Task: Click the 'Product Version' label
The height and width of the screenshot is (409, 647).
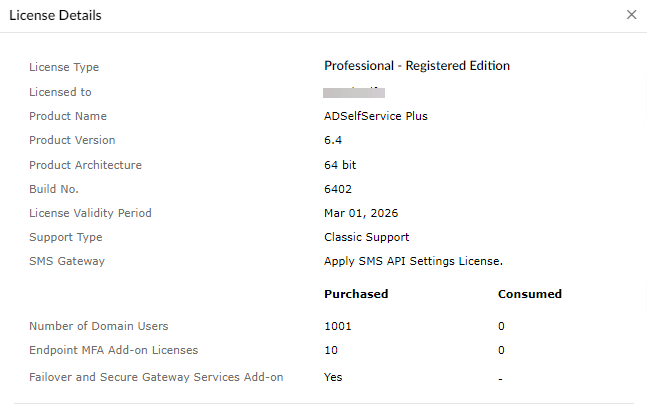Action: click(x=72, y=140)
